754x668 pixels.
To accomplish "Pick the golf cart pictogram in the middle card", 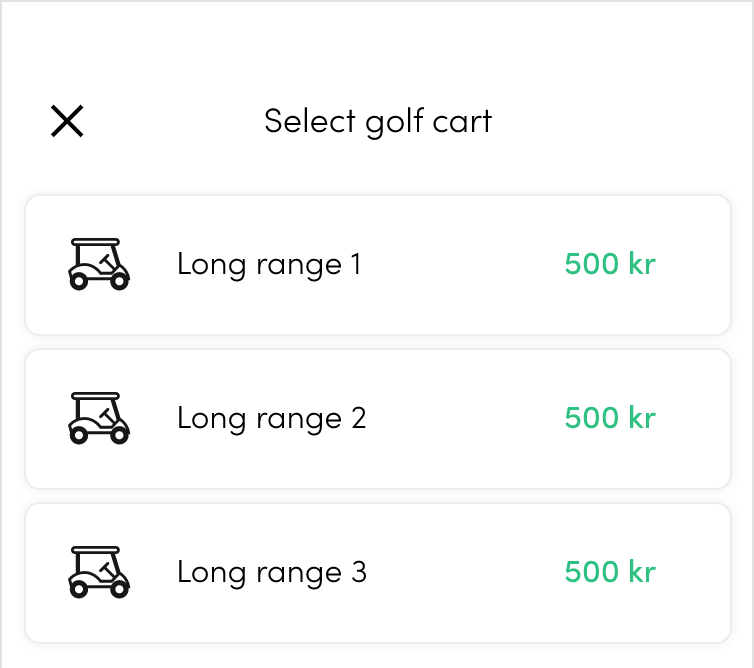I will tap(99, 418).
